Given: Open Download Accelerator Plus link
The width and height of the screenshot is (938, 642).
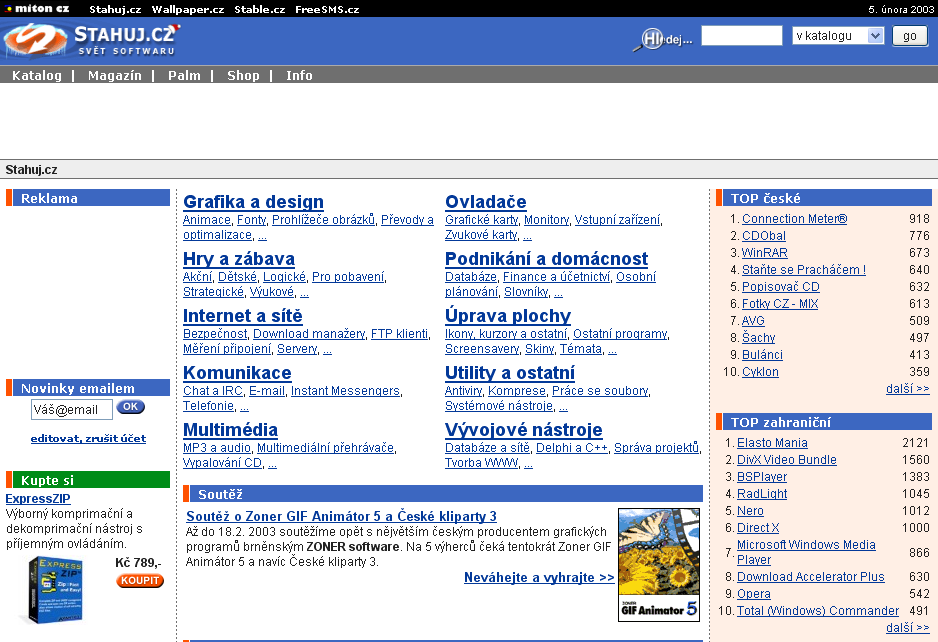Looking at the screenshot, I should point(811,577).
